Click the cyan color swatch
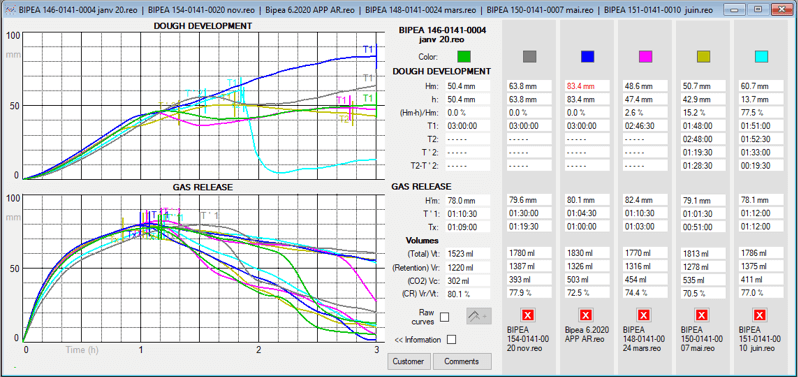This screenshot has width=798, height=377. coord(761,56)
